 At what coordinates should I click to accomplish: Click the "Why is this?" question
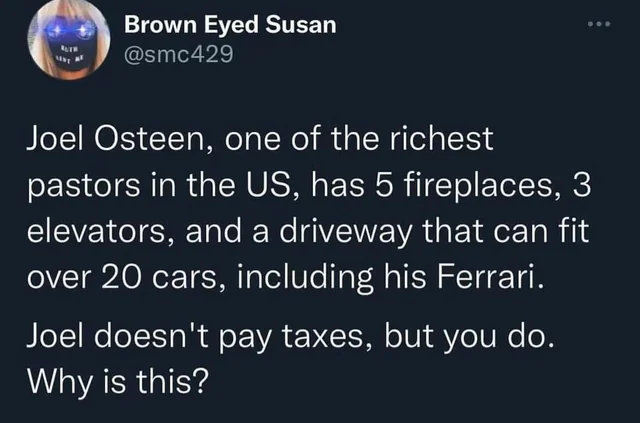point(118,381)
